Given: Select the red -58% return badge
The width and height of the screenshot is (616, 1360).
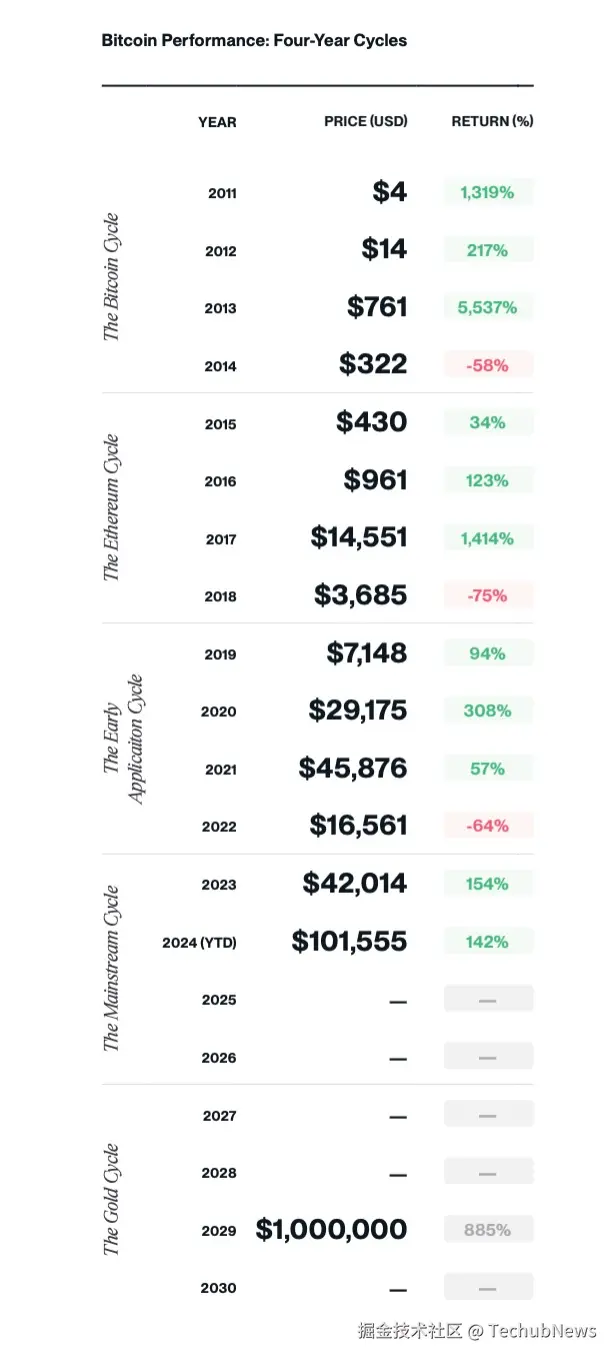Looking at the screenshot, I should tap(488, 366).
